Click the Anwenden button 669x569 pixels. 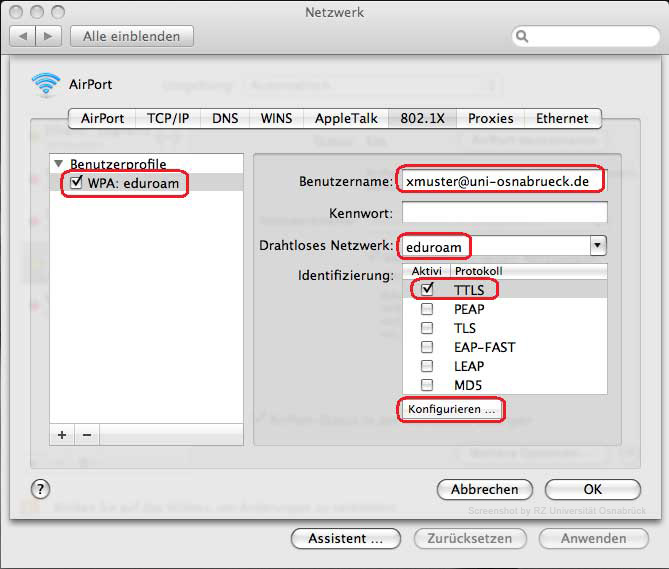coord(593,538)
